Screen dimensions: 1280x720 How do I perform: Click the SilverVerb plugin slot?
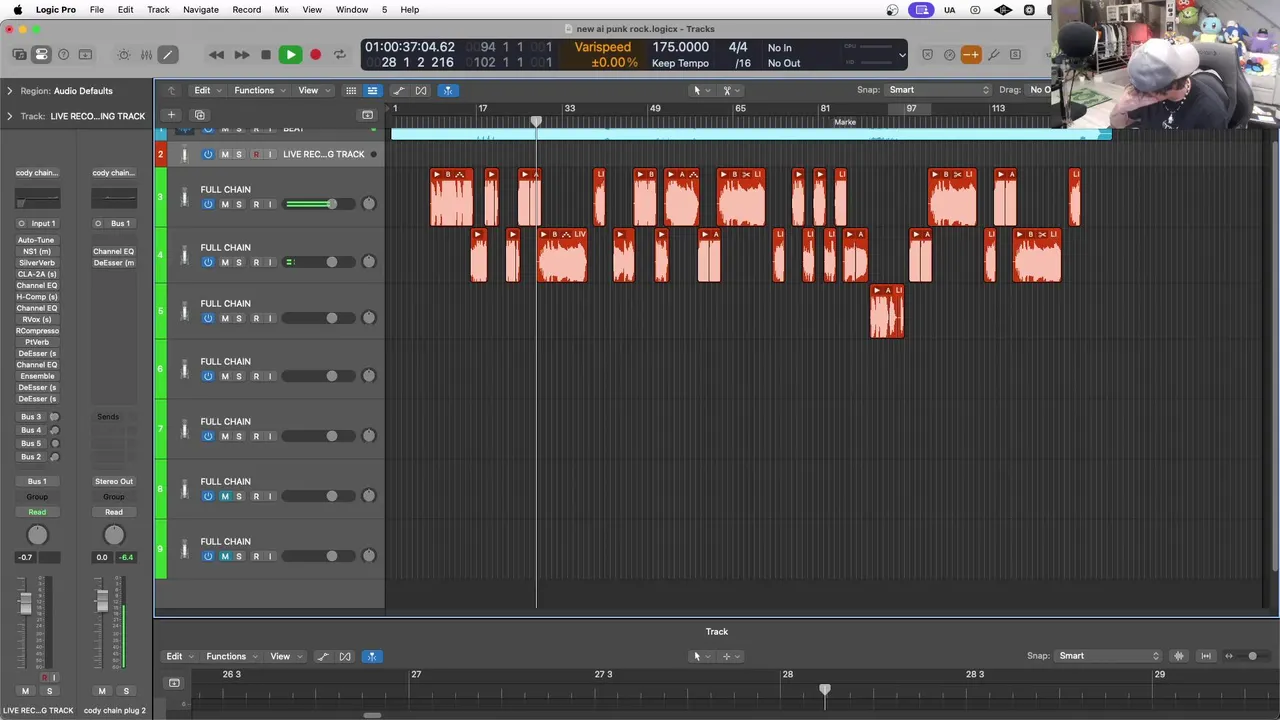click(37, 263)
